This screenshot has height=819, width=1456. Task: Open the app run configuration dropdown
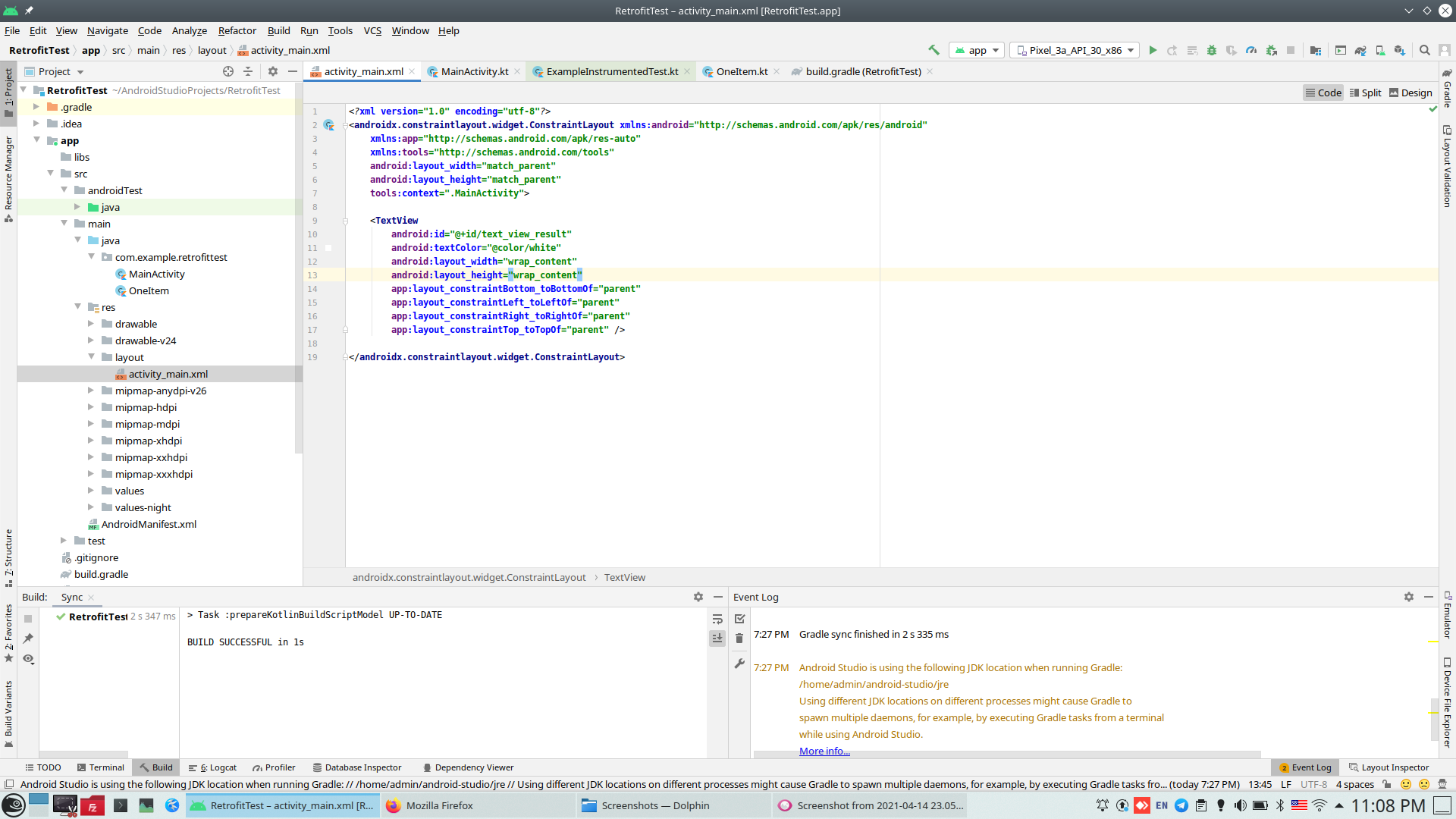pos(977,50)
